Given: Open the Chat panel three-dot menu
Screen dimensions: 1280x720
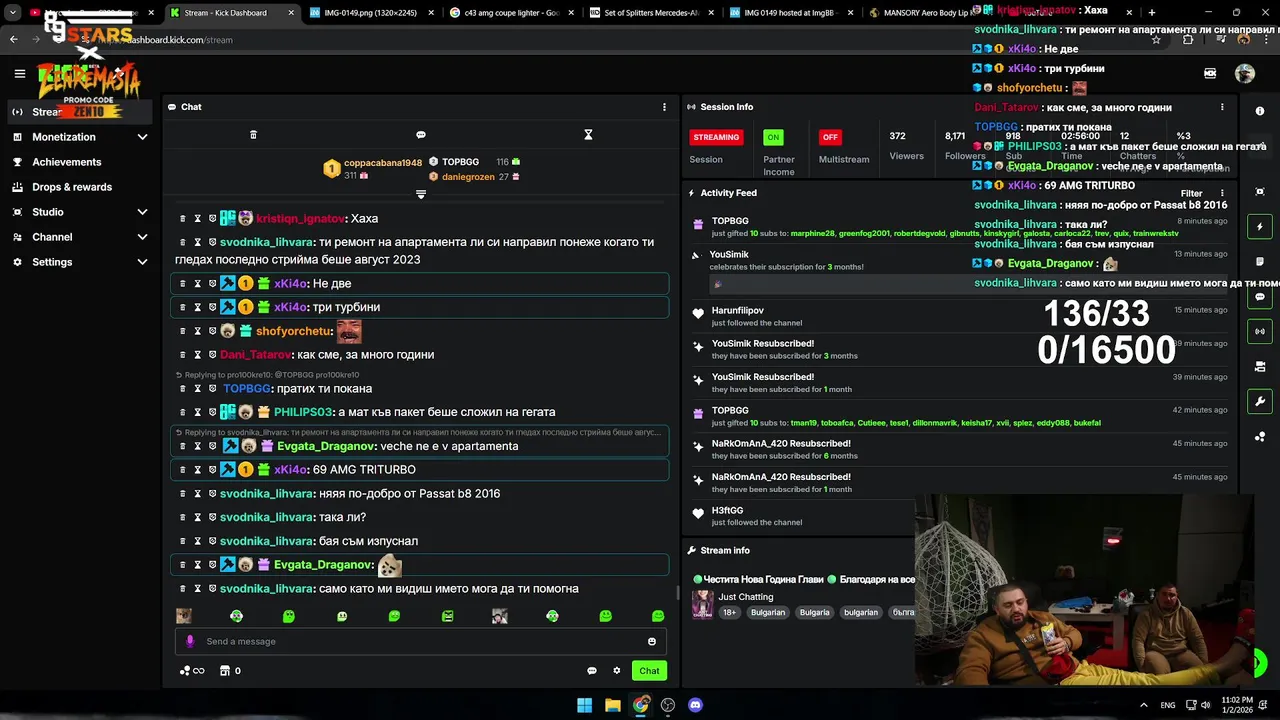Looking at the screenshot, I should point(664,107).
